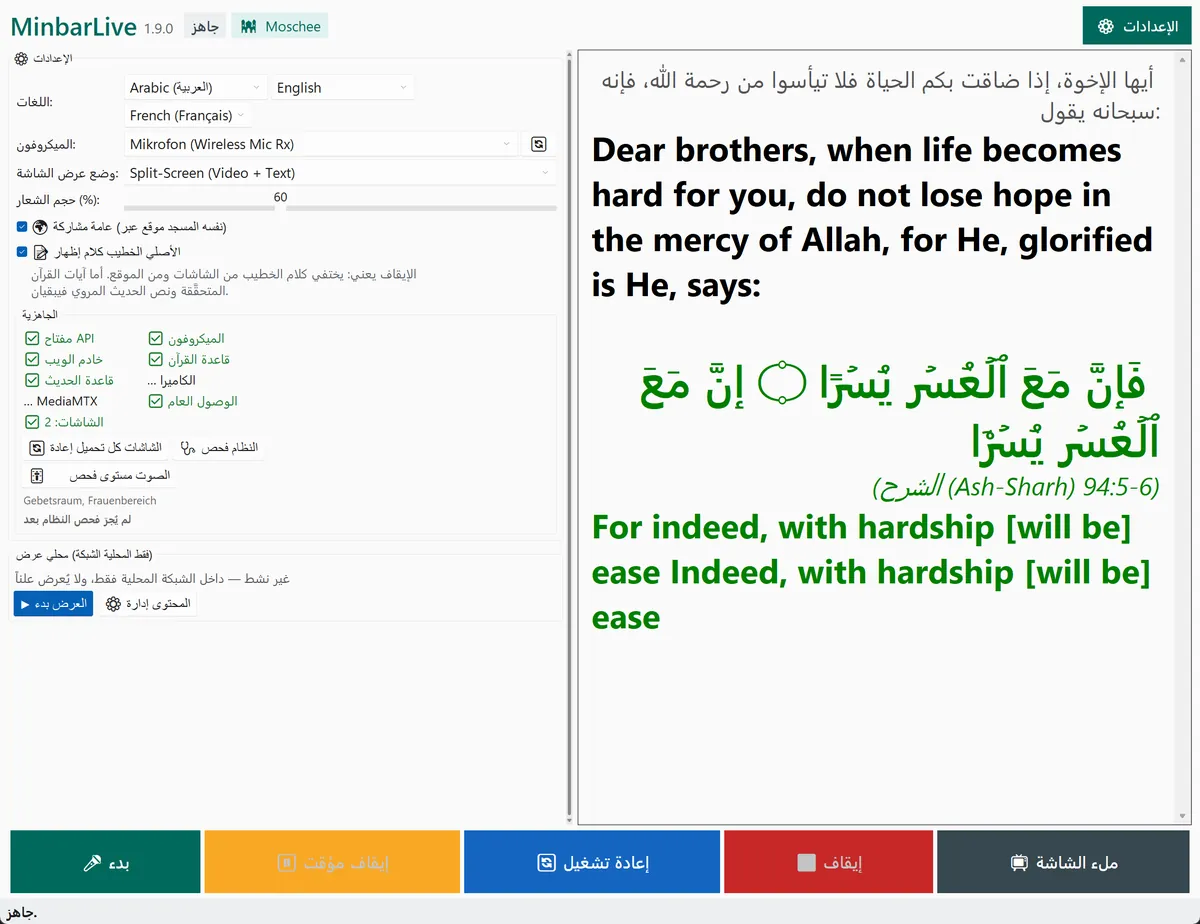Click the (Ash-Sharh) 94:5-6 verse reference

point(1016,488)
